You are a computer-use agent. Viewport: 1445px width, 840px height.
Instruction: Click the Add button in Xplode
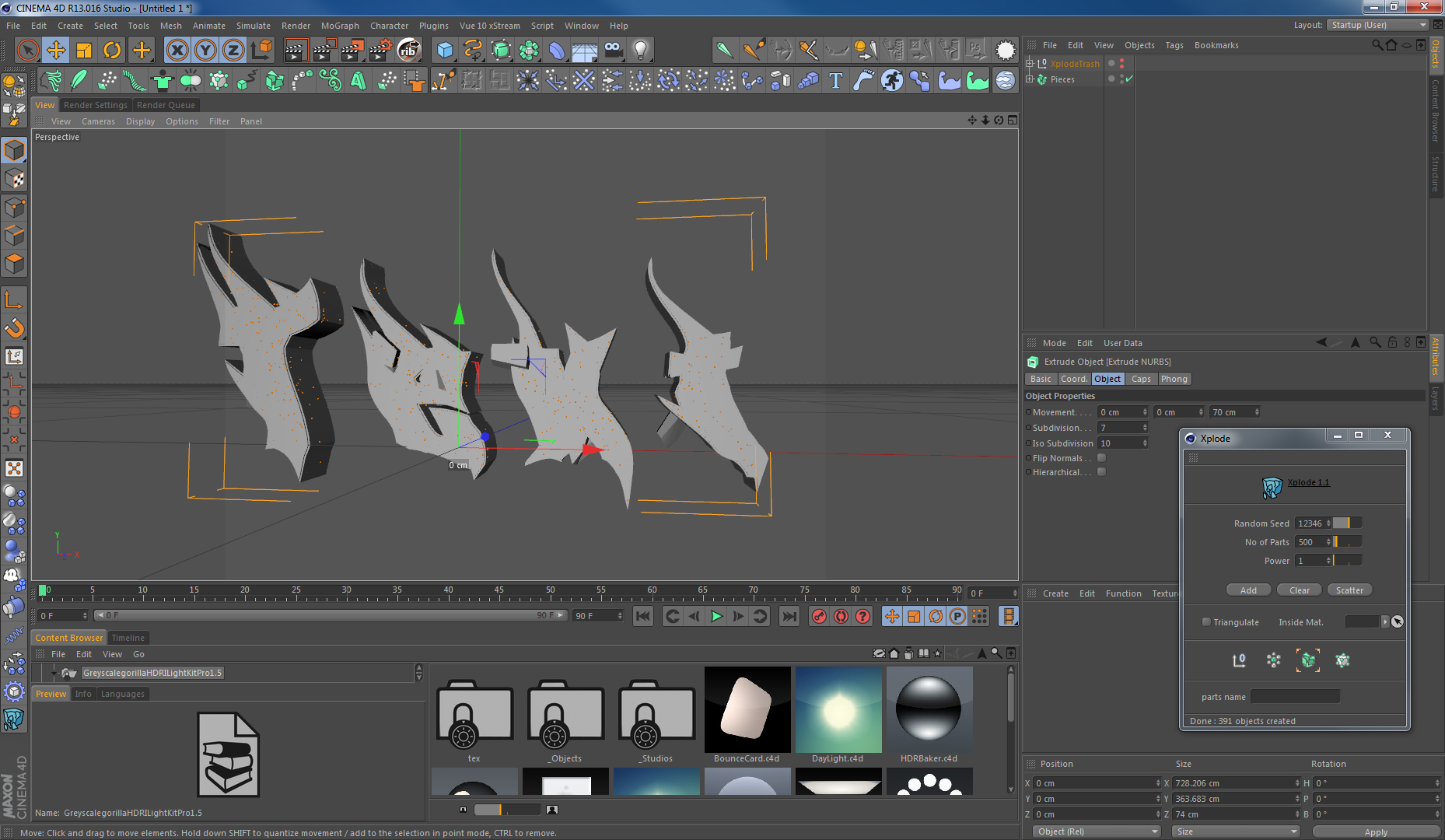[x=1248, y=590]
